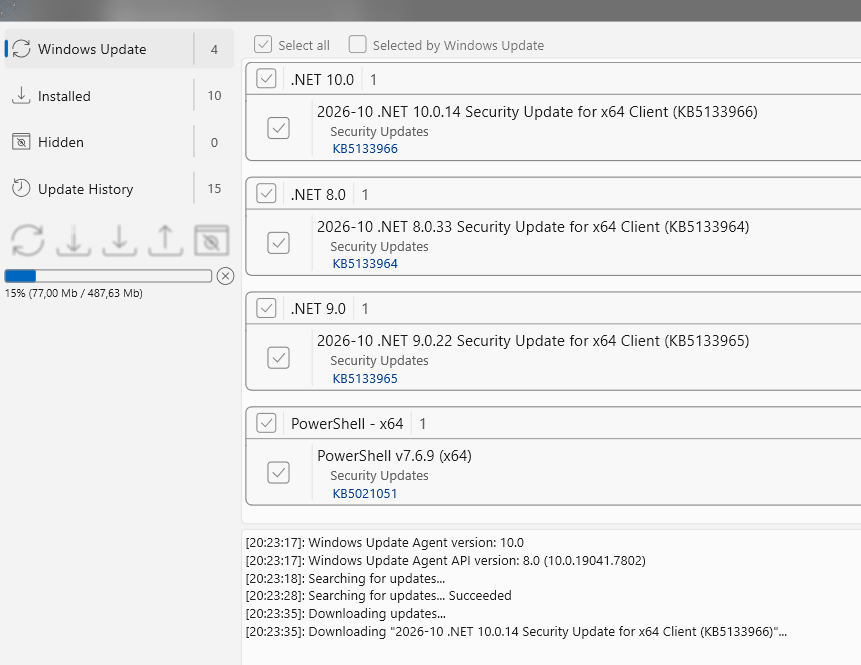861x665 pixels.
Task: Click the download icon with dashed arrow shaft
Action: coord(74,241)
